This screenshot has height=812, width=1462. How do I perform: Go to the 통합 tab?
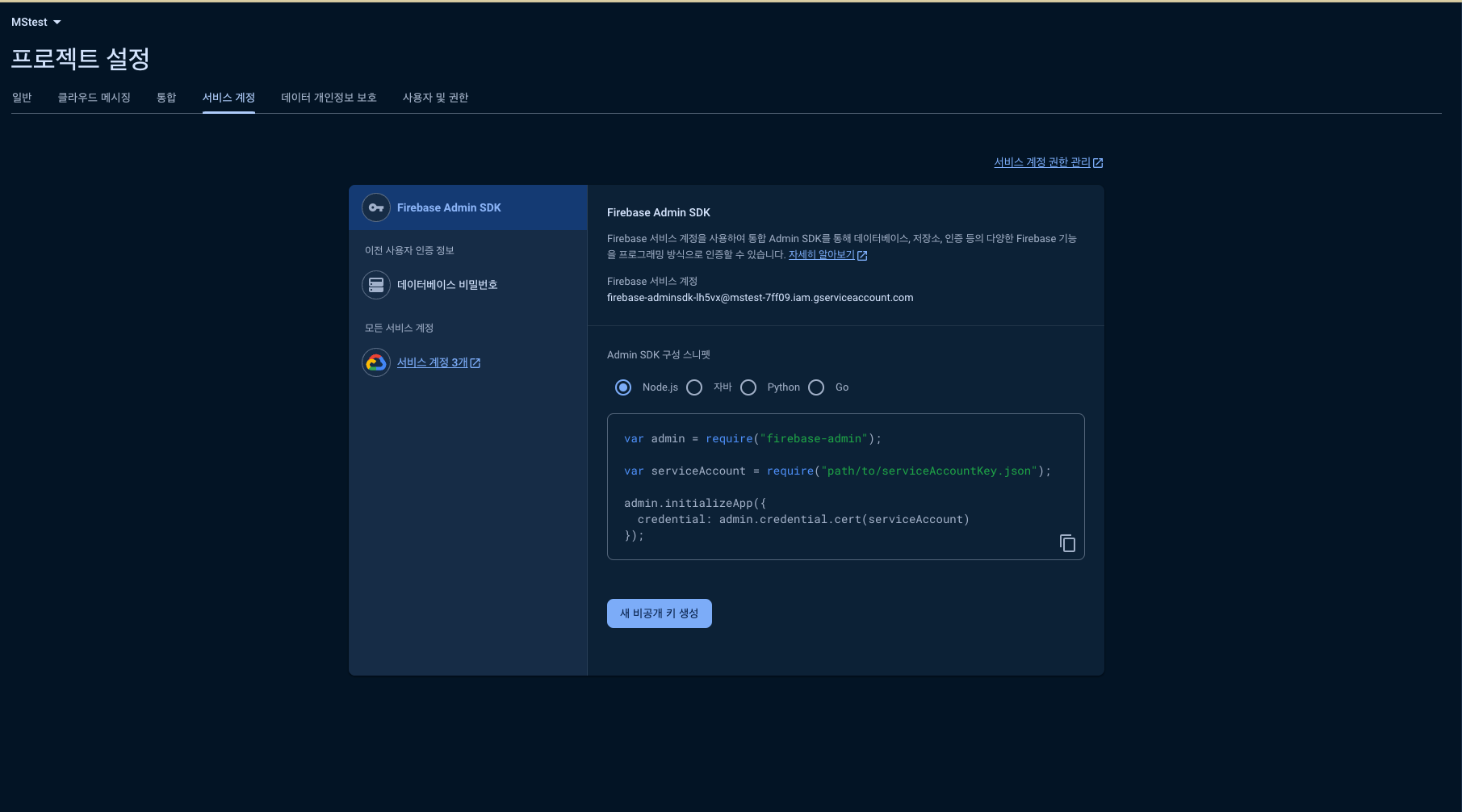coord(166,98)
